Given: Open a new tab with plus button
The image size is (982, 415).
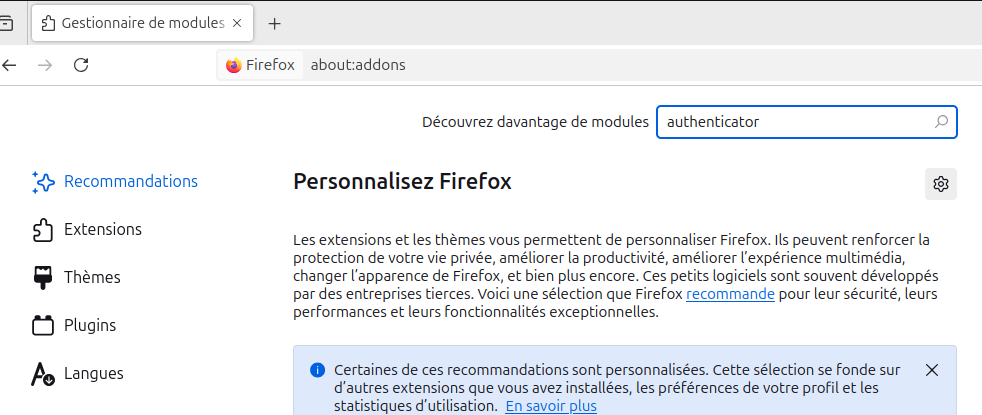Looking at the screenshot, I should [x=275, y=23].
